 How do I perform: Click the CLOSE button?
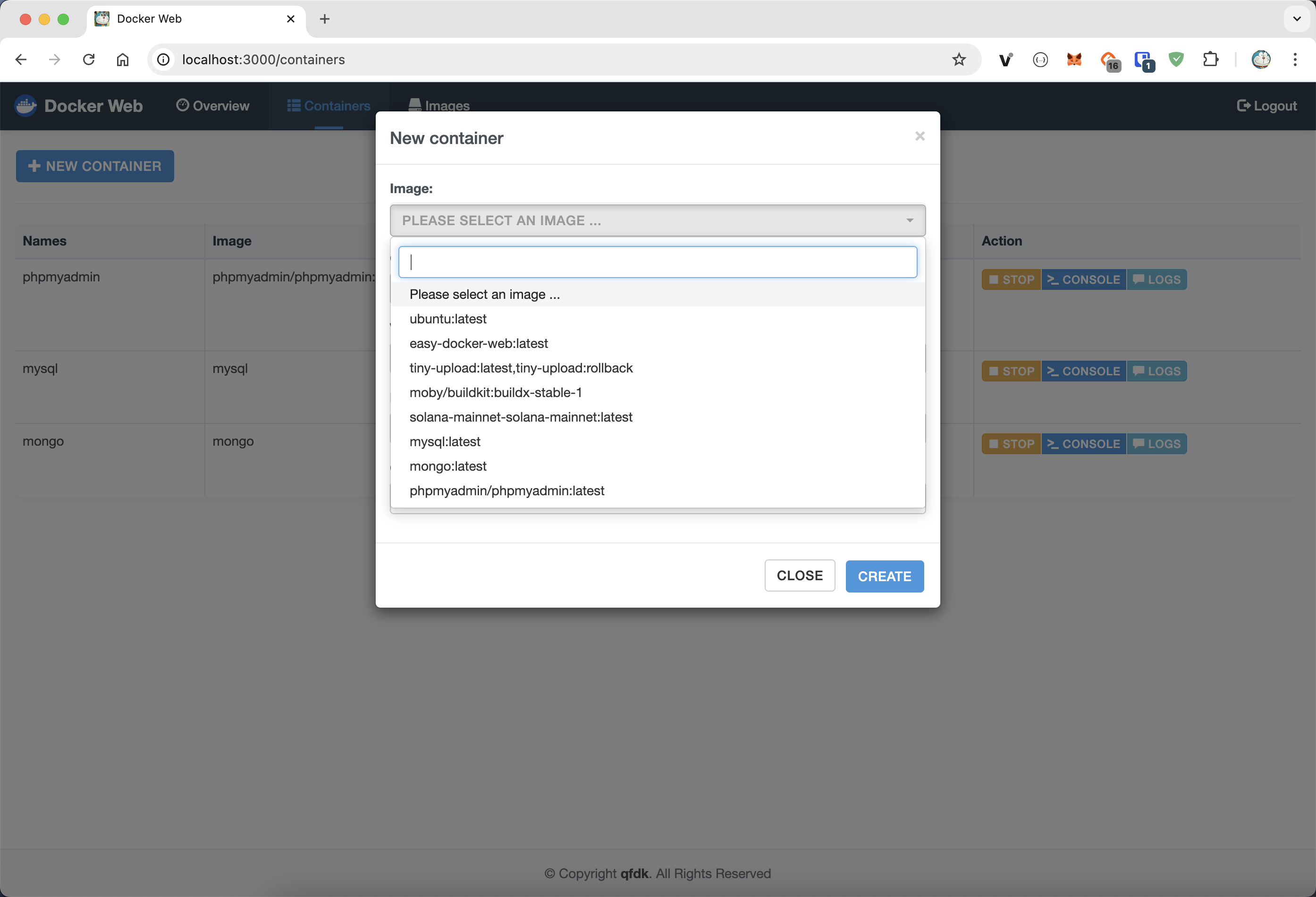pos(799,576)
